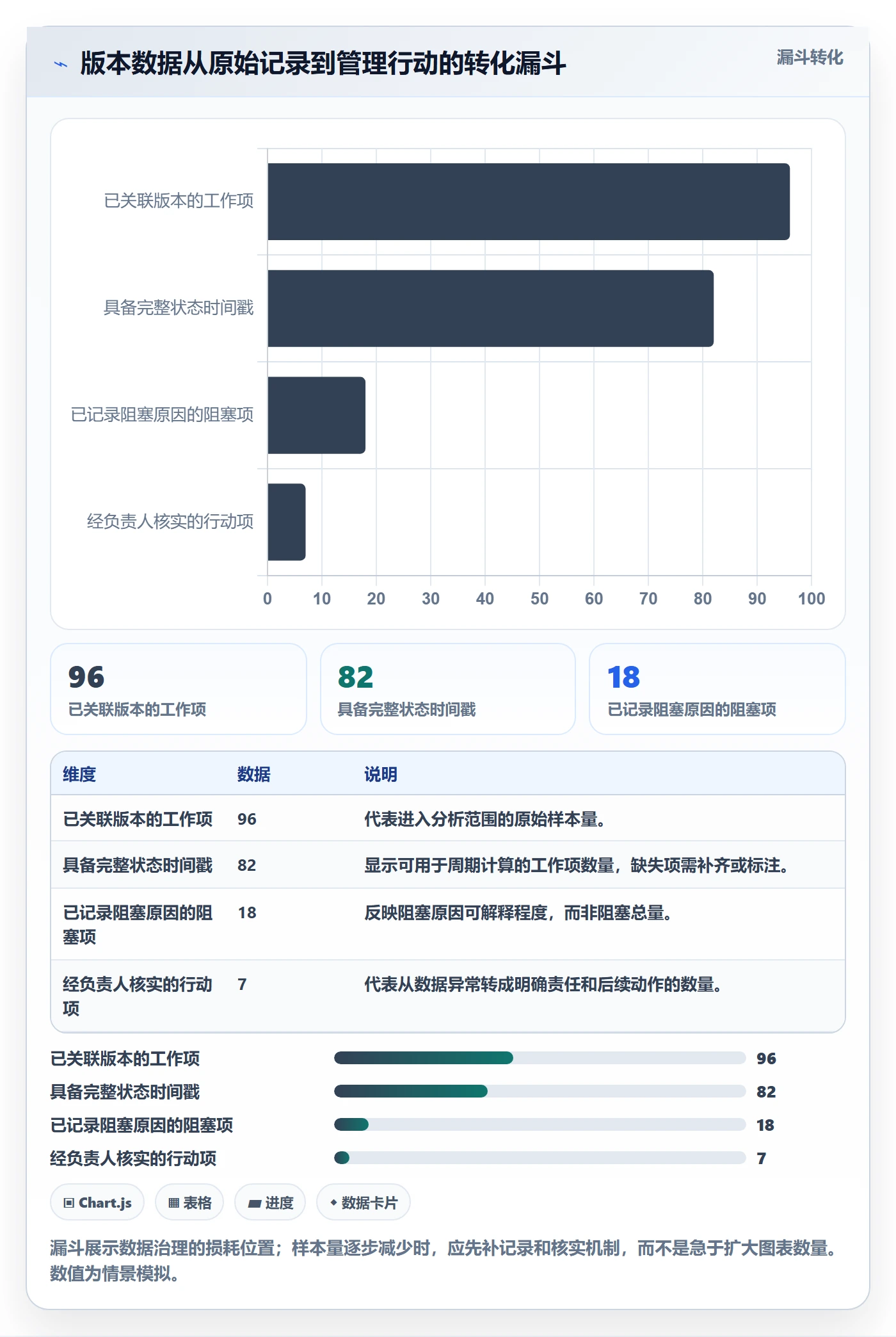Image resolution: width=896 pixels, height=1337 pixels.
Task: Click the footer note starting with 漏斗展示数据治理
Action: point(444,1260)
